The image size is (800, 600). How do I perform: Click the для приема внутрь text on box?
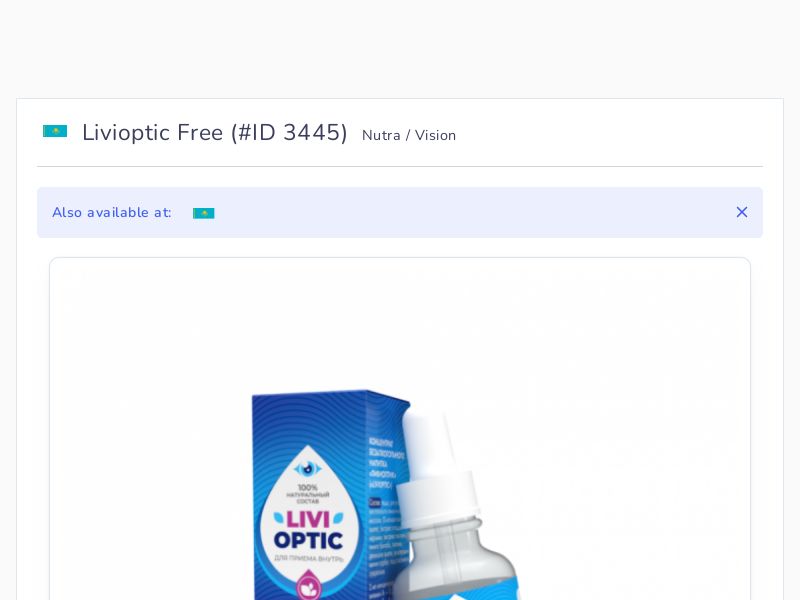308,558
